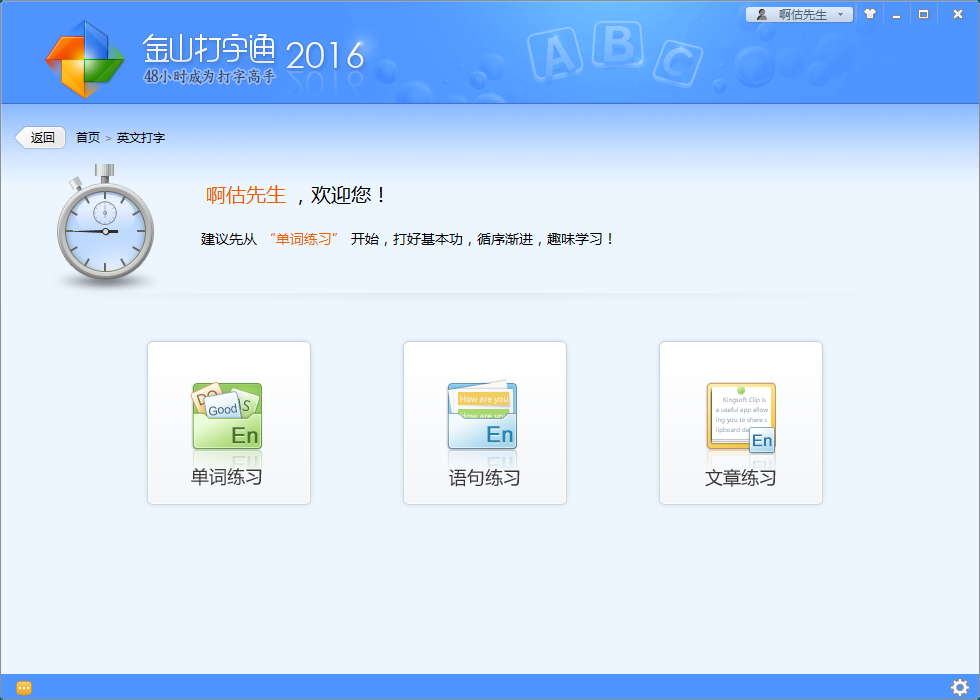The height and width of the screenshot is (700, 980).
Task: Click the orange 单词练习 suggestion link
Action: 304,239
